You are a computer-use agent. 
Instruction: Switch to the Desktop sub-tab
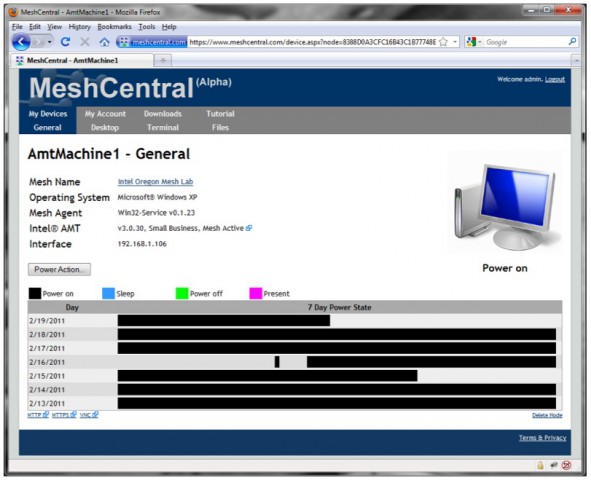click(x=105, y=127)
